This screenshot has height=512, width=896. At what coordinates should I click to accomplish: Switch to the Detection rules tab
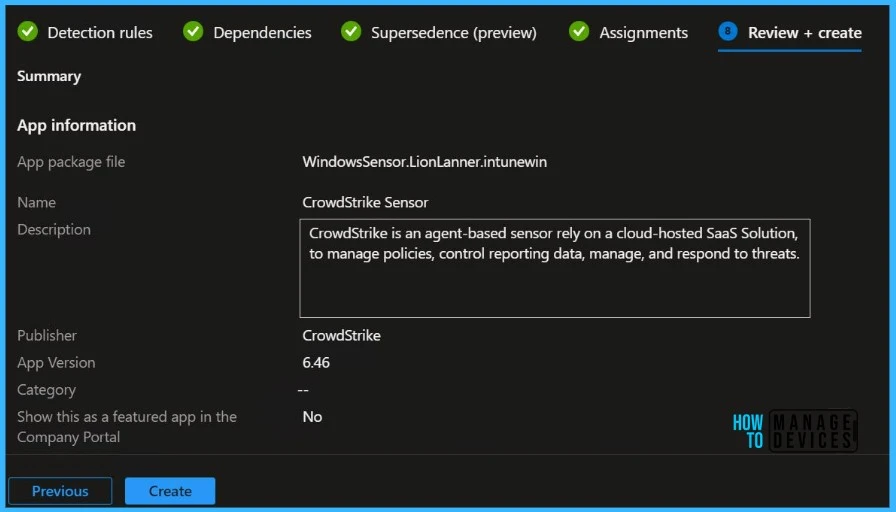pos(100,33)
